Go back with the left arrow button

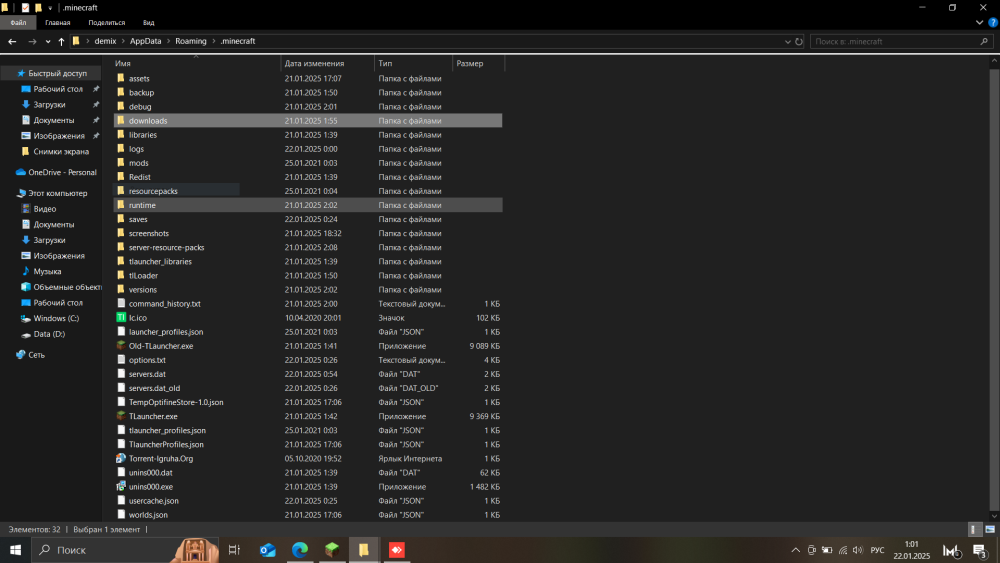(12, 41)
